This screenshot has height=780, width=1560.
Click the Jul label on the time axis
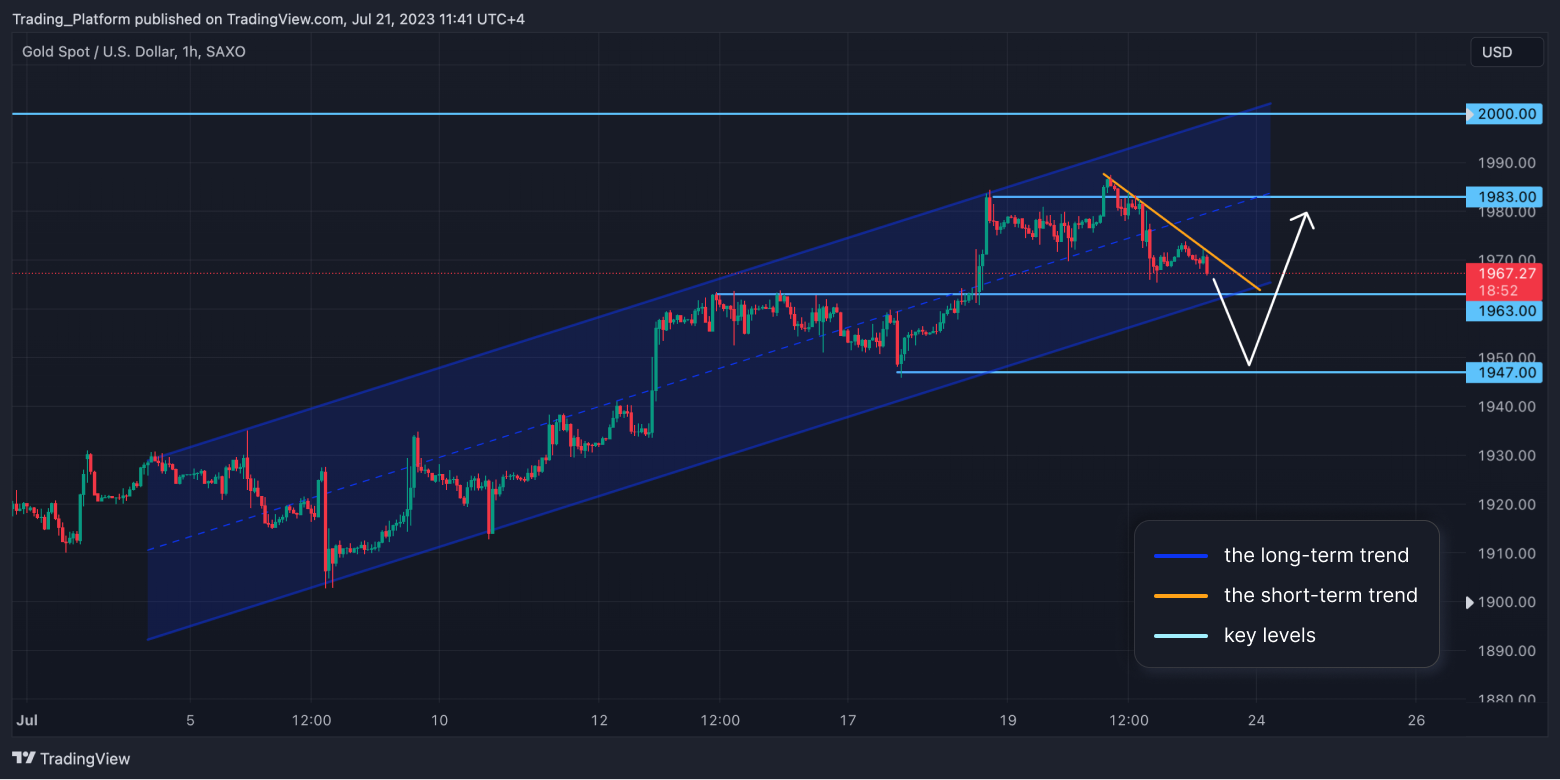27,720
